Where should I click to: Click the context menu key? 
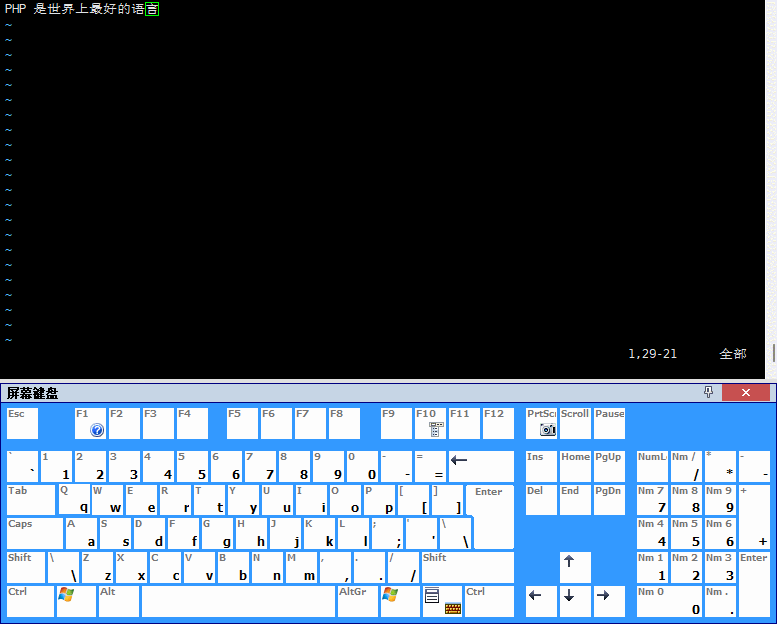pyautogui.click(x=443, y=601)
